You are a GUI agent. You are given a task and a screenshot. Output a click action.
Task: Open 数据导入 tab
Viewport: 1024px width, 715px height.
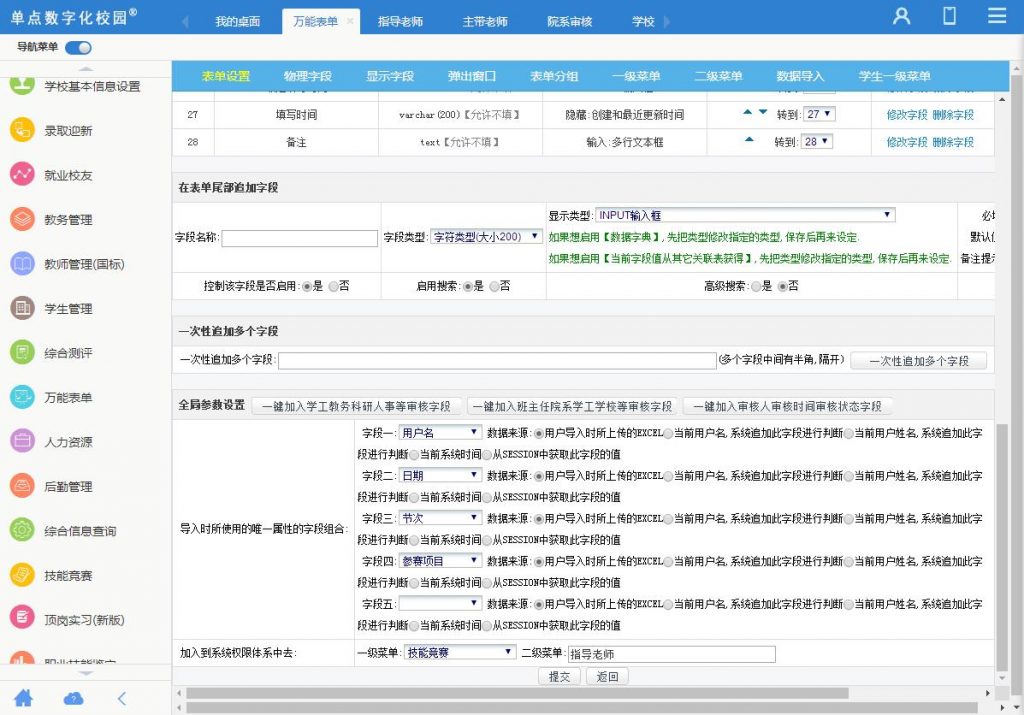[x=800, y=76]
